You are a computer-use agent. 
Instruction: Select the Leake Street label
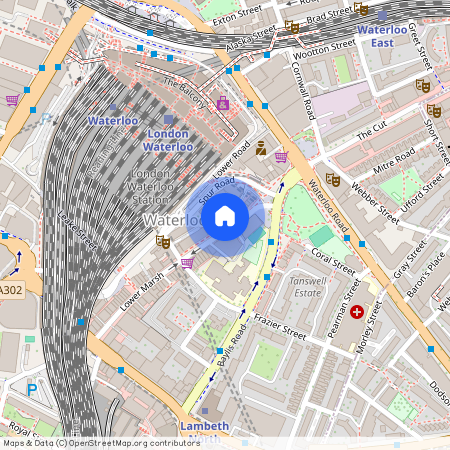tap(77, 230)
